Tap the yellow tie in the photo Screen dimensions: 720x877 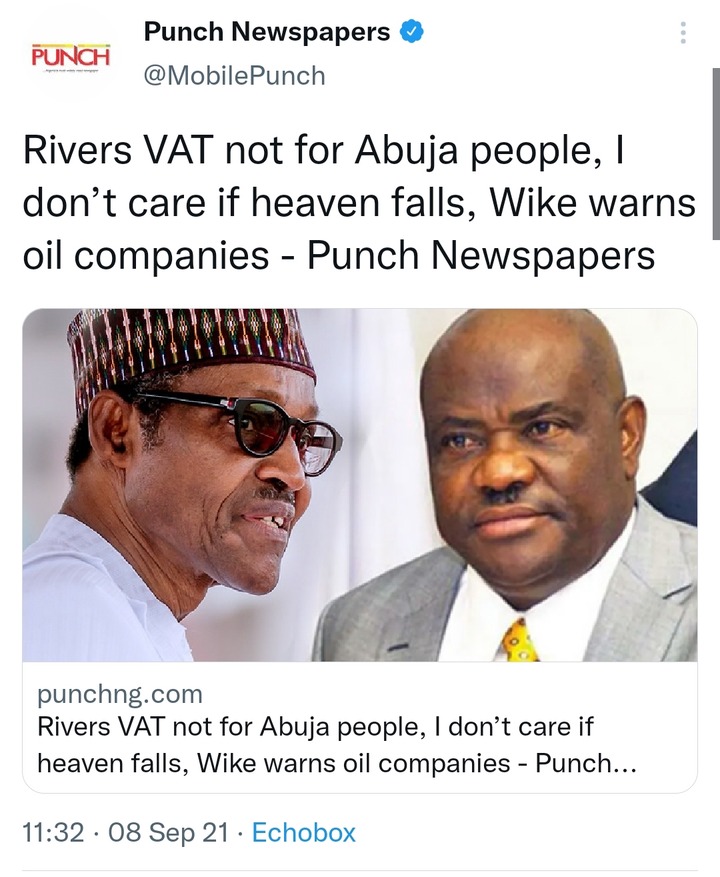(520, 640)
